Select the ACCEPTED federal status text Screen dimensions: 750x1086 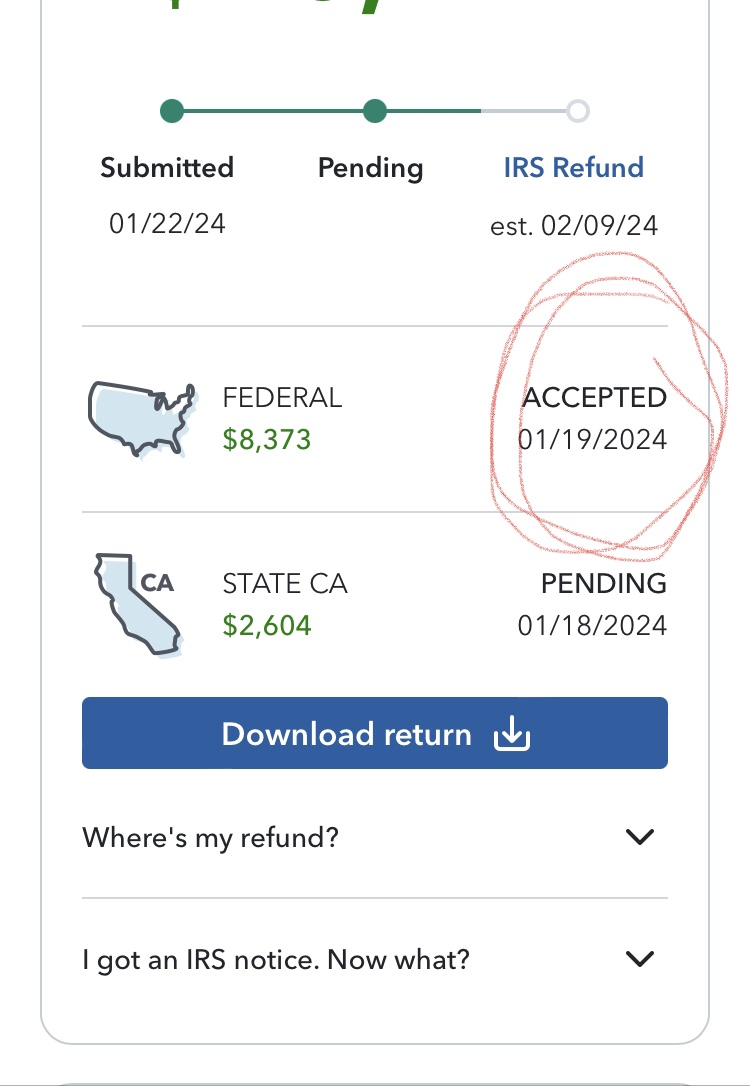[594, 397]
